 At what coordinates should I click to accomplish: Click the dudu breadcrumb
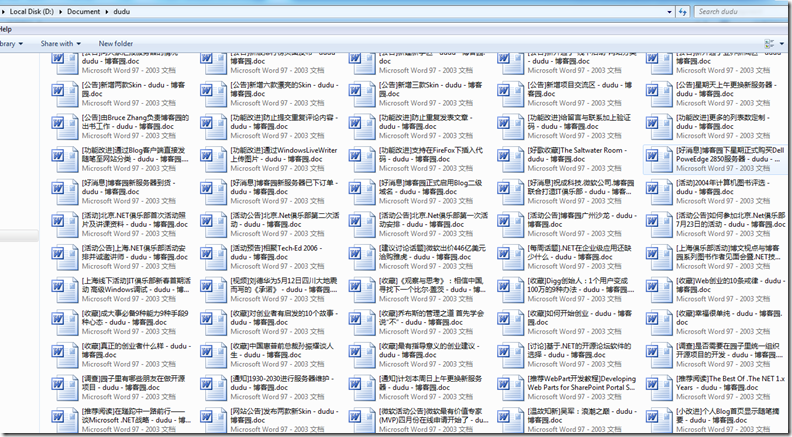121,12
